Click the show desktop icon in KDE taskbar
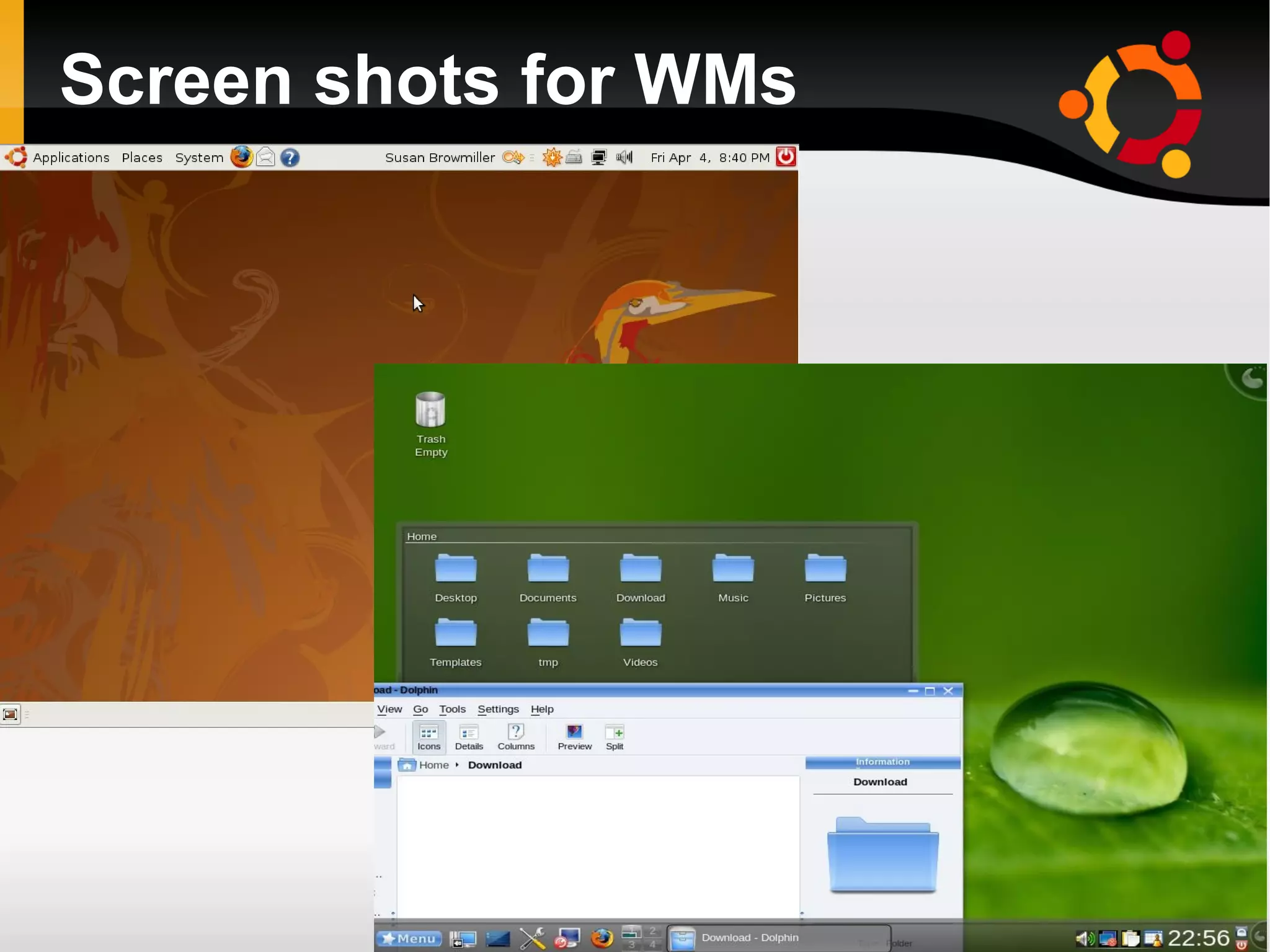Screen dimensions: 1270x952 [x=463, y=938]
